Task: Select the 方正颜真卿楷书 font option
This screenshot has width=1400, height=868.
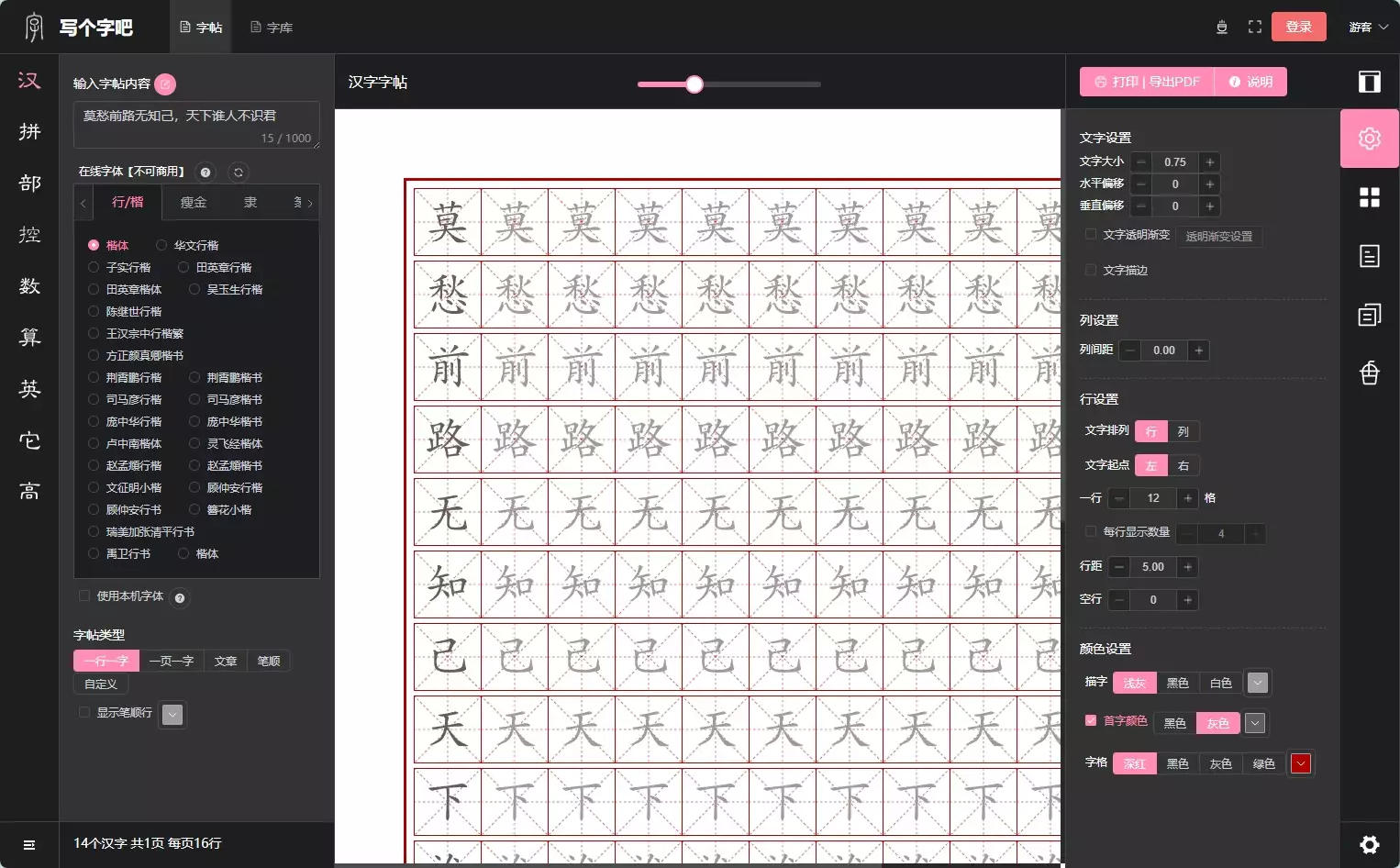Action: click(x=136, y=355)
